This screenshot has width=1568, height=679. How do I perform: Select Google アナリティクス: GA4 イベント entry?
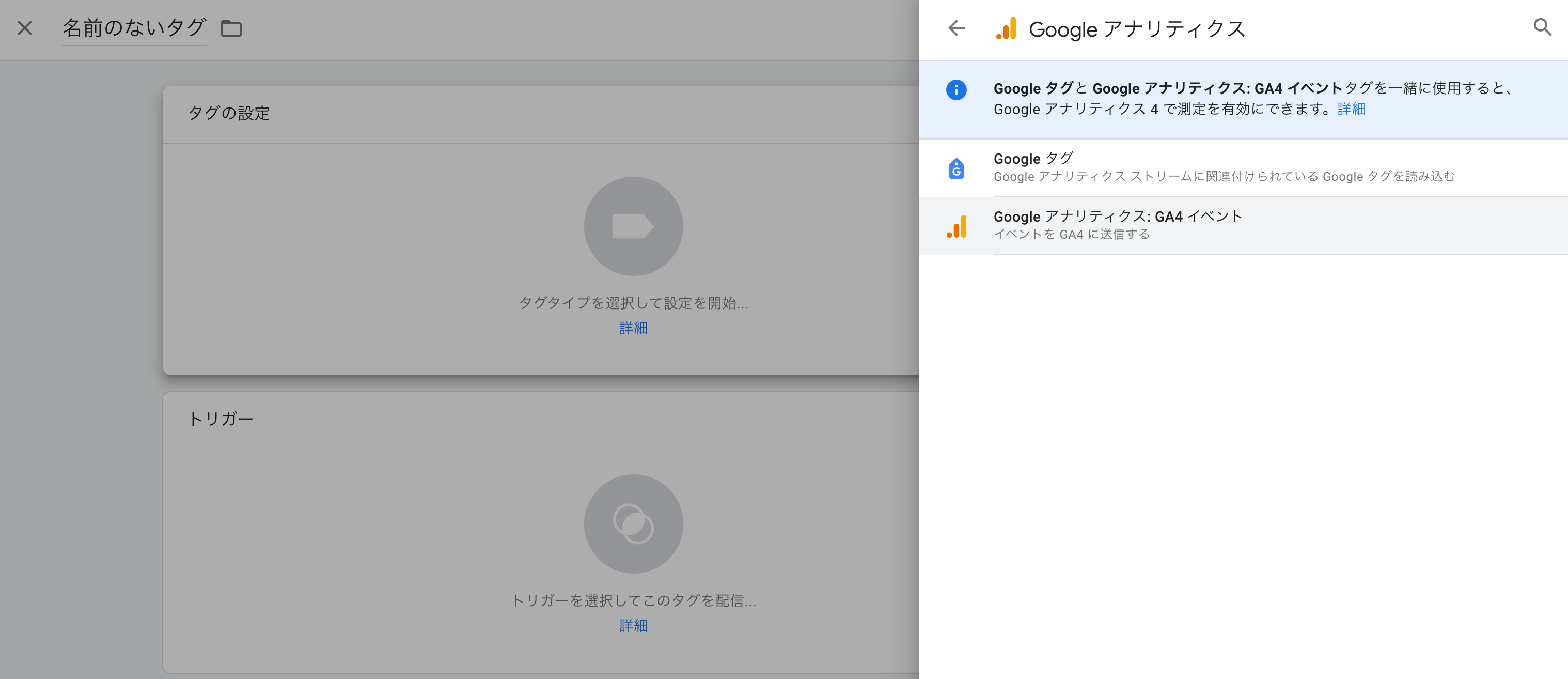pyautogui.click(x=1118, y=225)
